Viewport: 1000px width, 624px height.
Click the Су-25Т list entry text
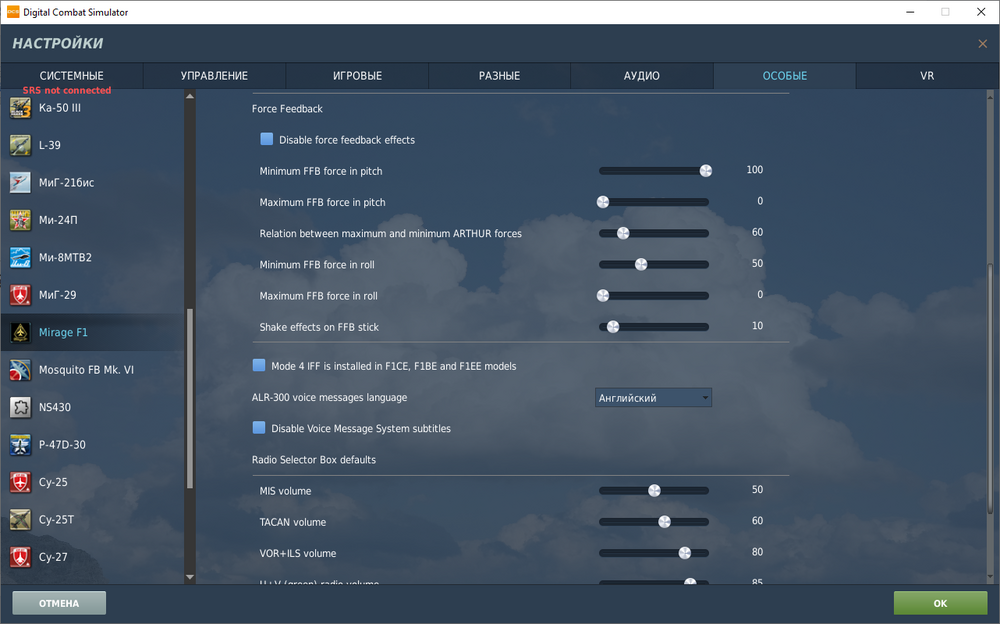pyautogui.click(x=56, y=519)
